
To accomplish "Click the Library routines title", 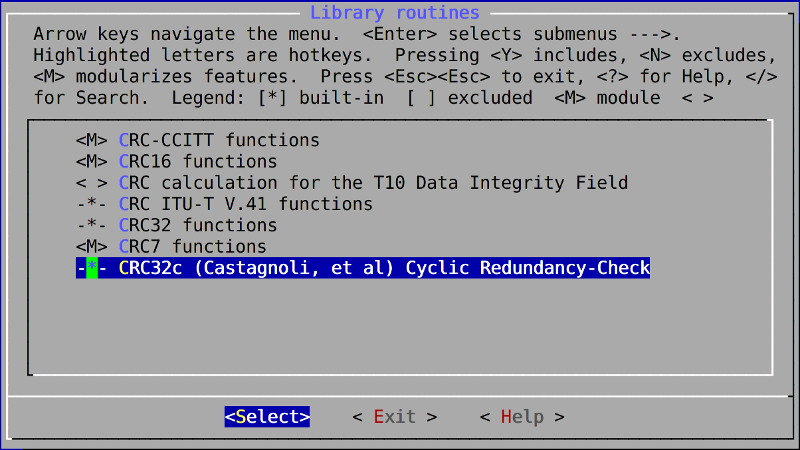I will [395, 12].
